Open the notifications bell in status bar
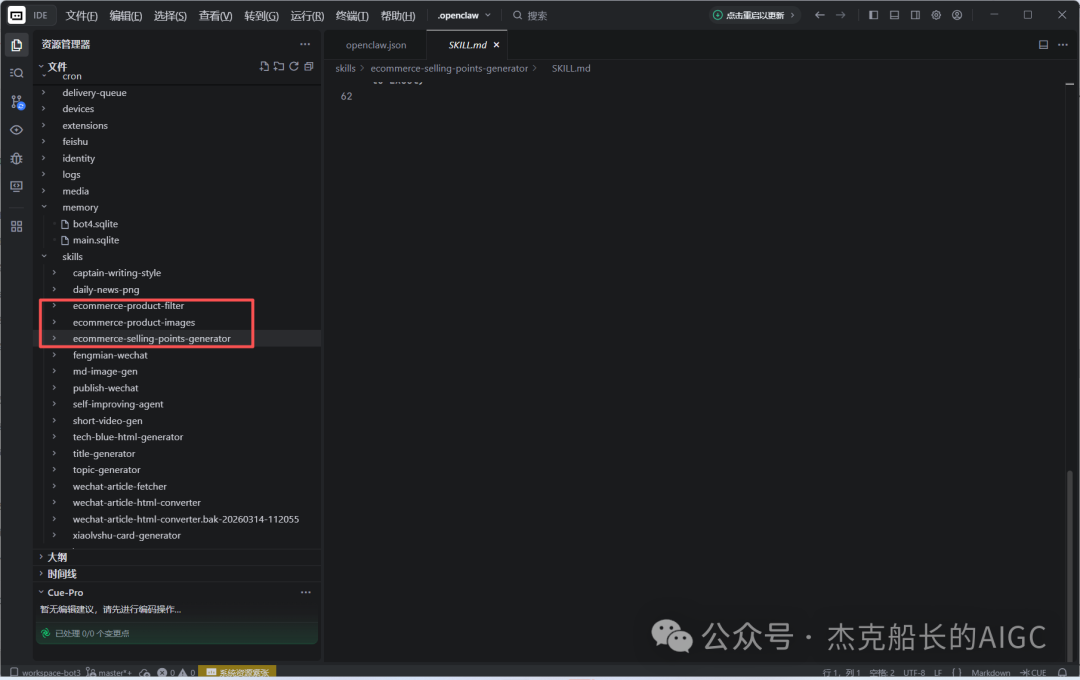This screenshot has height=680, width=1080. pyautogui.click(x=1063, y=672)
